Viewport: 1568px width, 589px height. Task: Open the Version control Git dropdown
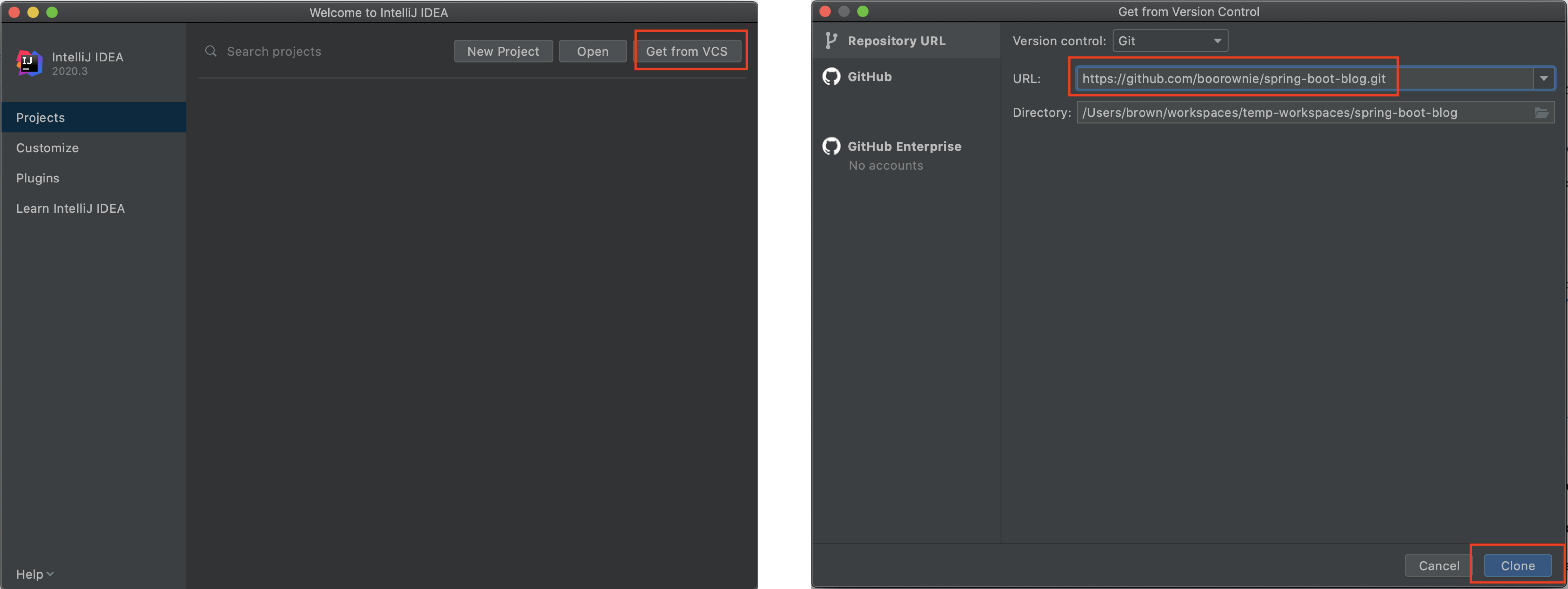[x=1169, y=41]
